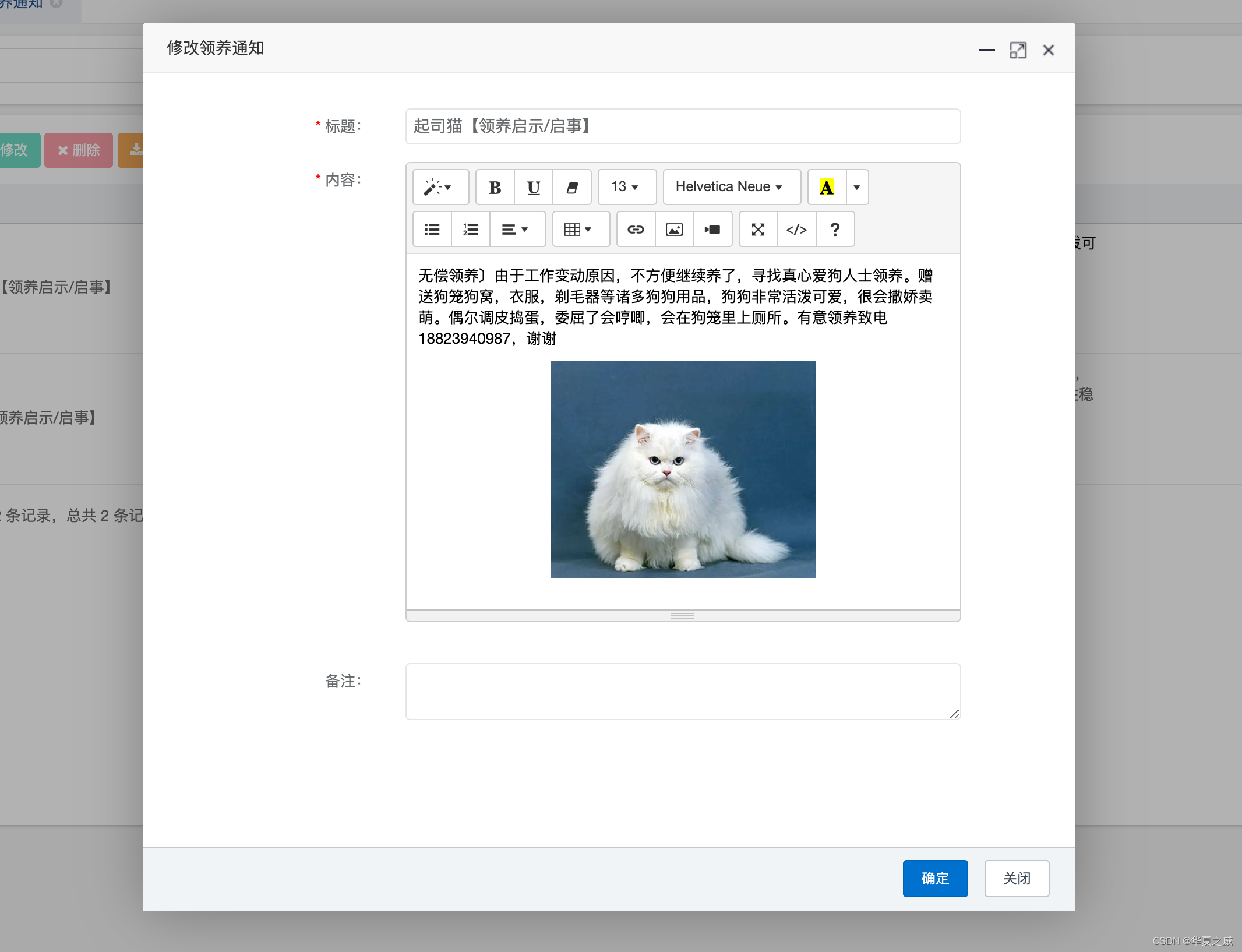The width and height of the screenshot is (1242, 952).
Task: Open the font size 13 dropdown
Action: [x=627, y=187]
